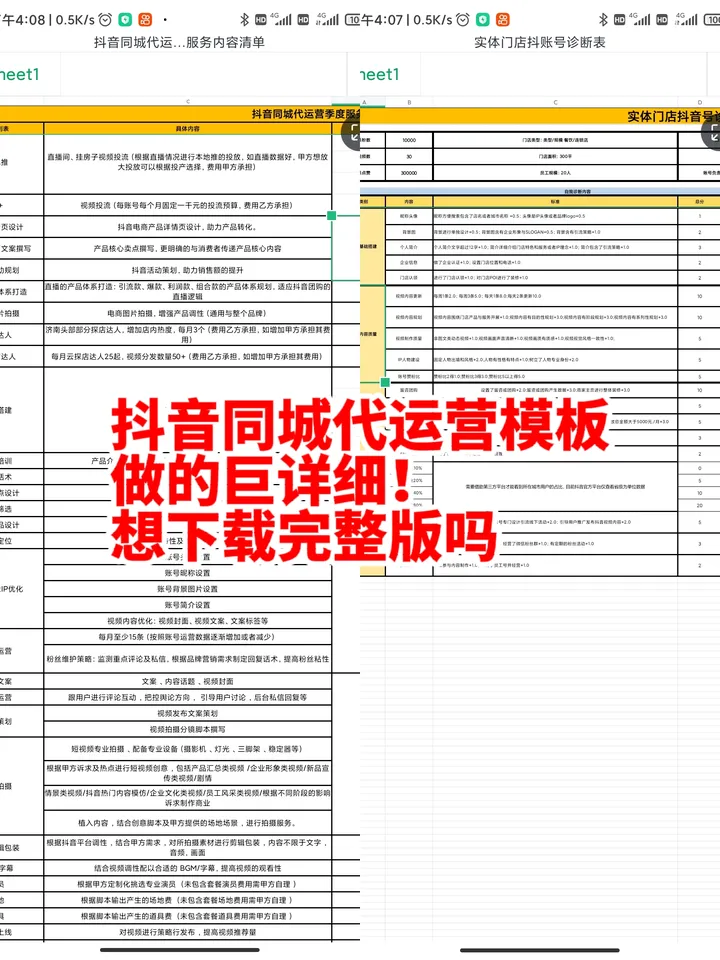Select cell 产品核心卖点撰写
This screenshot has width=720, height=960.
click(187, 248)
